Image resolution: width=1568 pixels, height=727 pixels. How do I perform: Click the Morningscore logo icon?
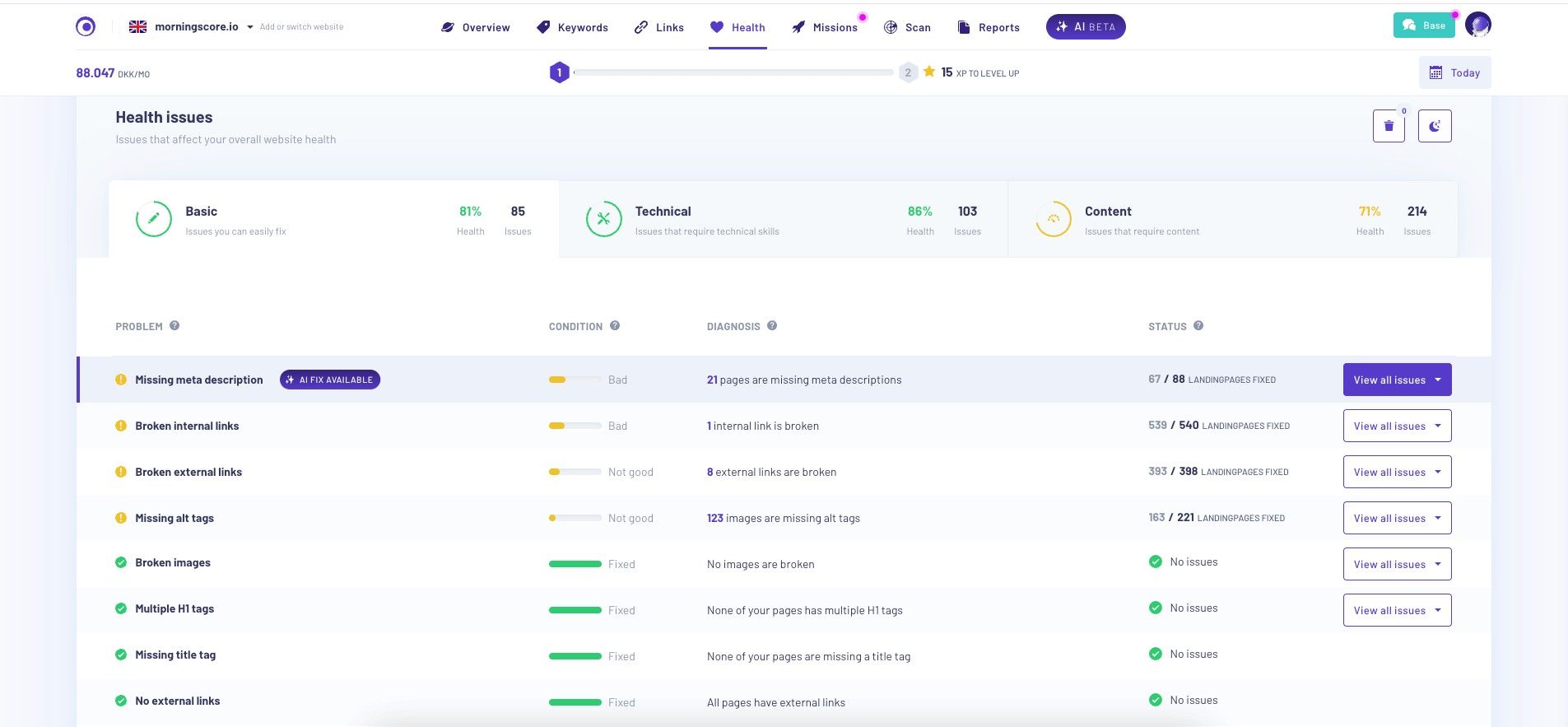[86, 26]
